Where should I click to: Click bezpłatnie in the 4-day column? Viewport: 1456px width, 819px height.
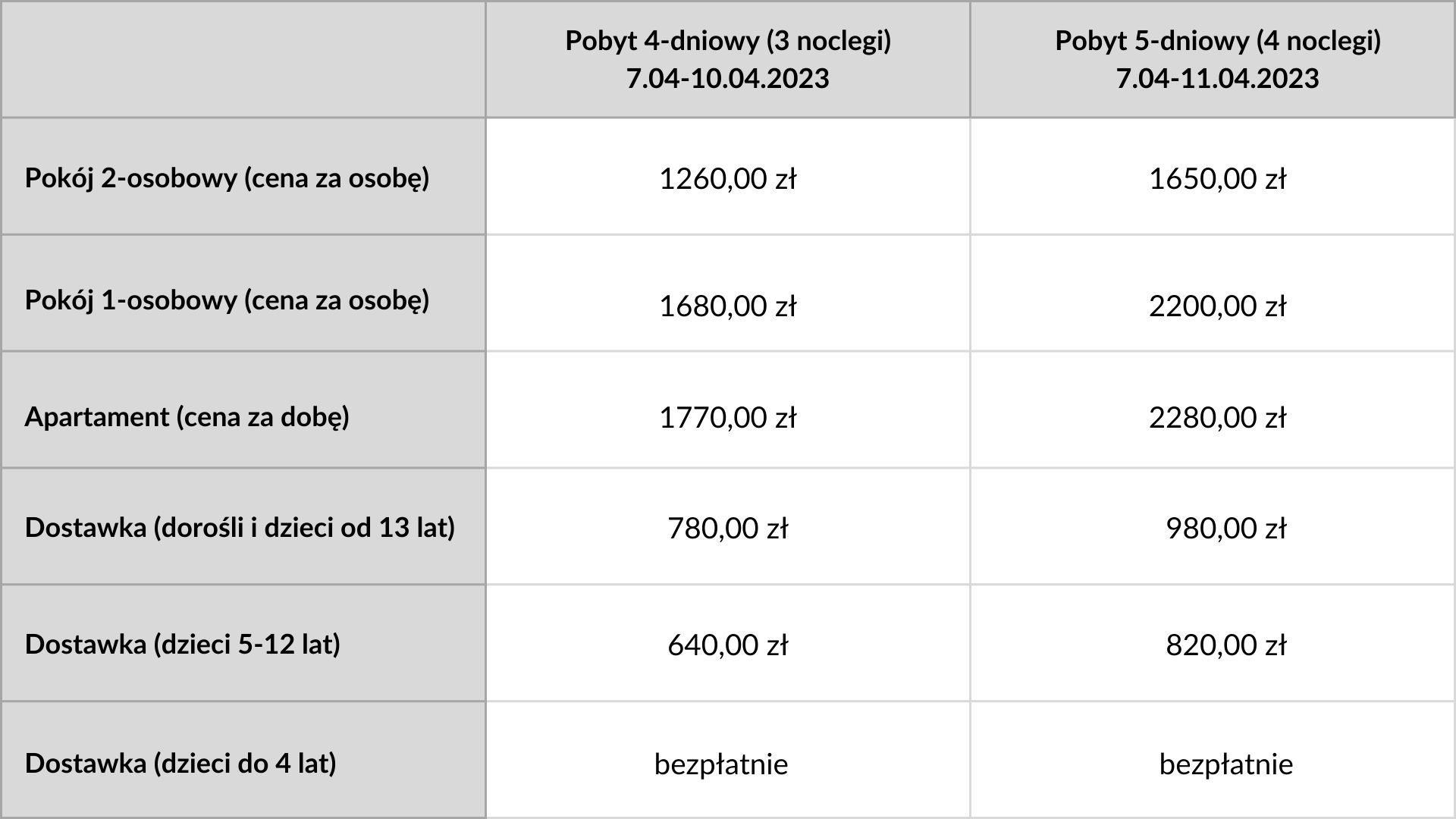point(721,764)
